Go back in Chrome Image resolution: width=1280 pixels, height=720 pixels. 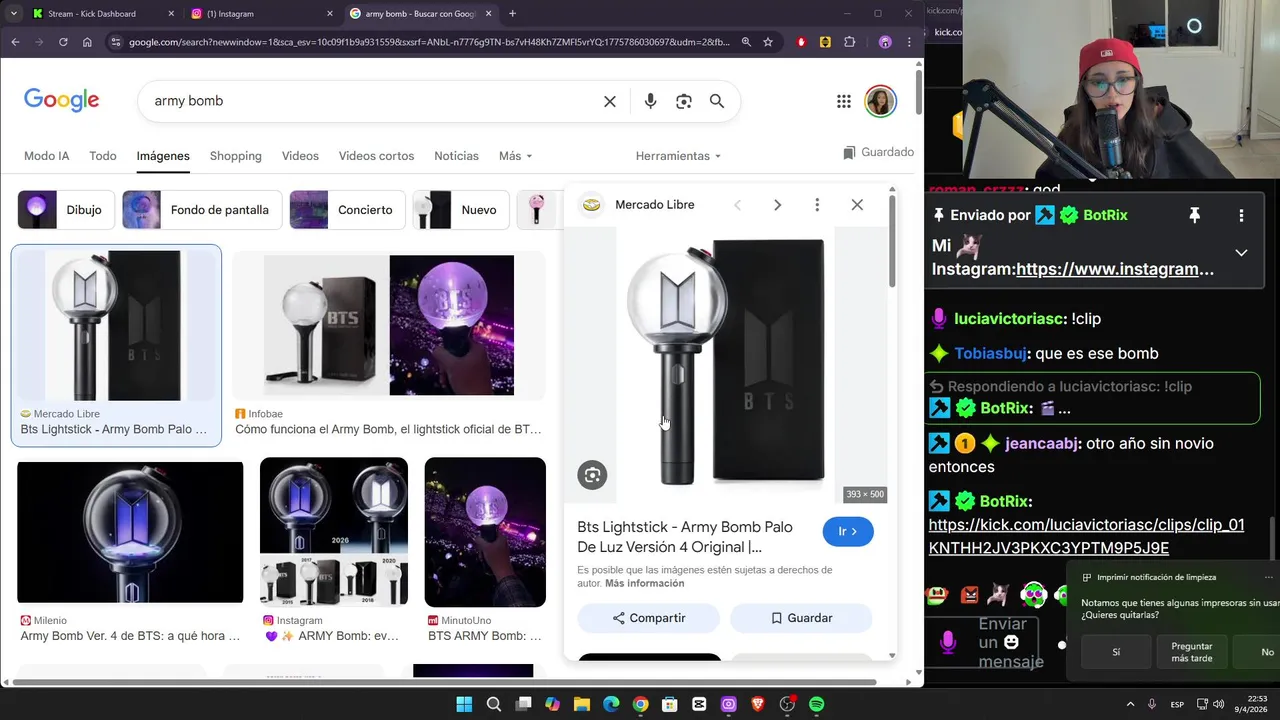coord(15,42)
